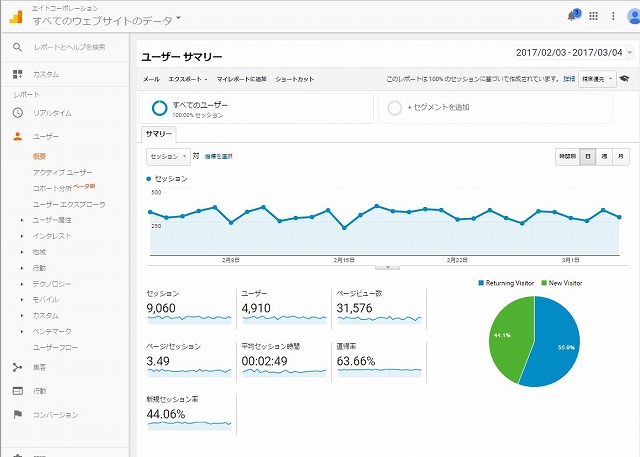Image resolution: width=640 pixels, height=457 pixels.
Task: Open the Google apps grid icon
Action: pos(593,16)
